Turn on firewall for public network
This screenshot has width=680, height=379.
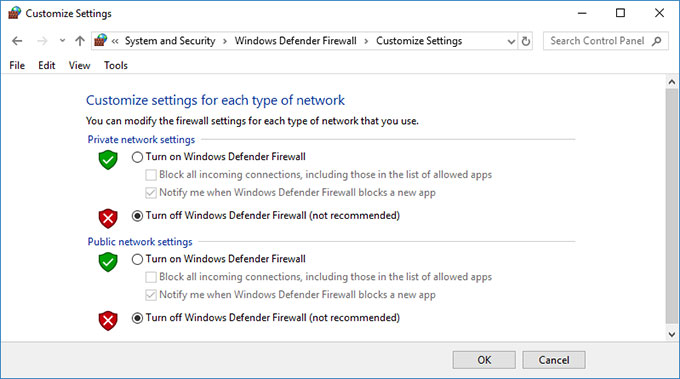point(137,259)
